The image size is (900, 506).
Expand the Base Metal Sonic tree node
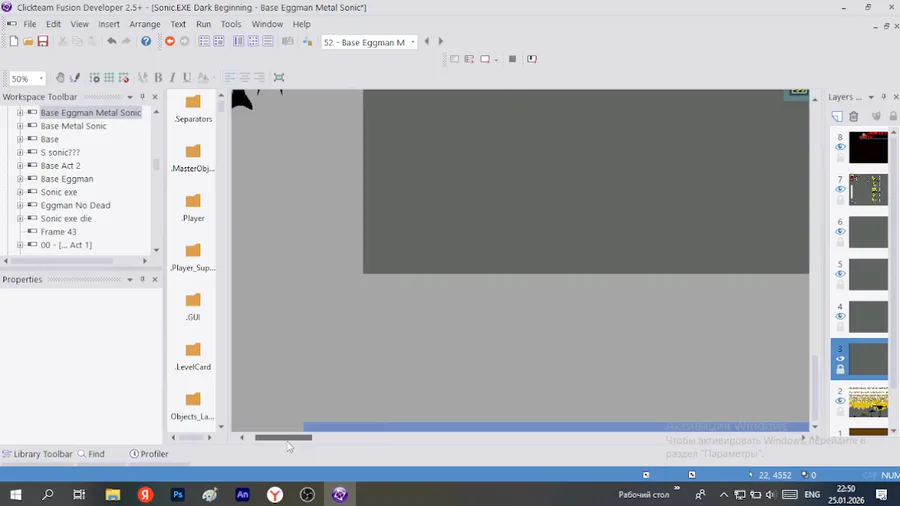click(20, 126)
